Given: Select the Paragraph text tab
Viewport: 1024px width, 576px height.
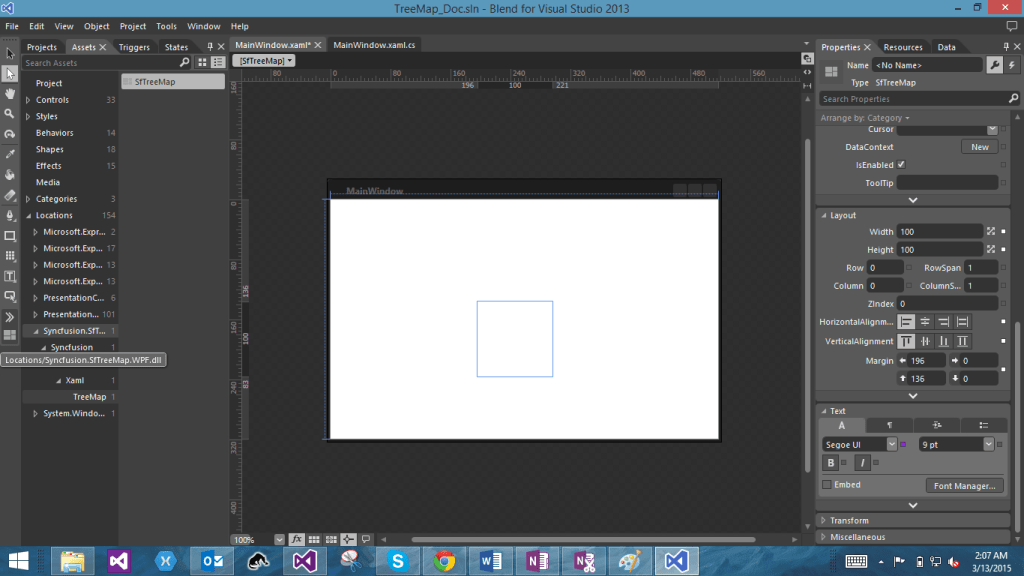Looking at the screenshot, I should [889, 425].
